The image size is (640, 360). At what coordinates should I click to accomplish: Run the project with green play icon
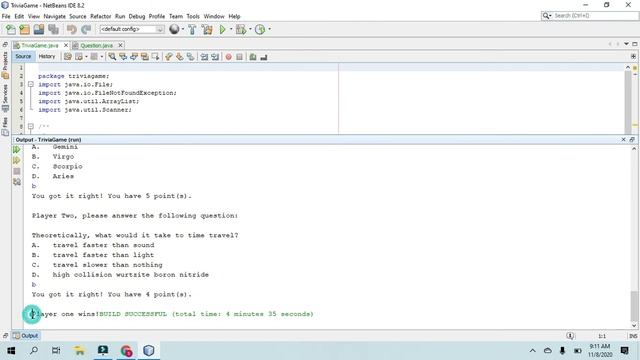coord(222,29)
